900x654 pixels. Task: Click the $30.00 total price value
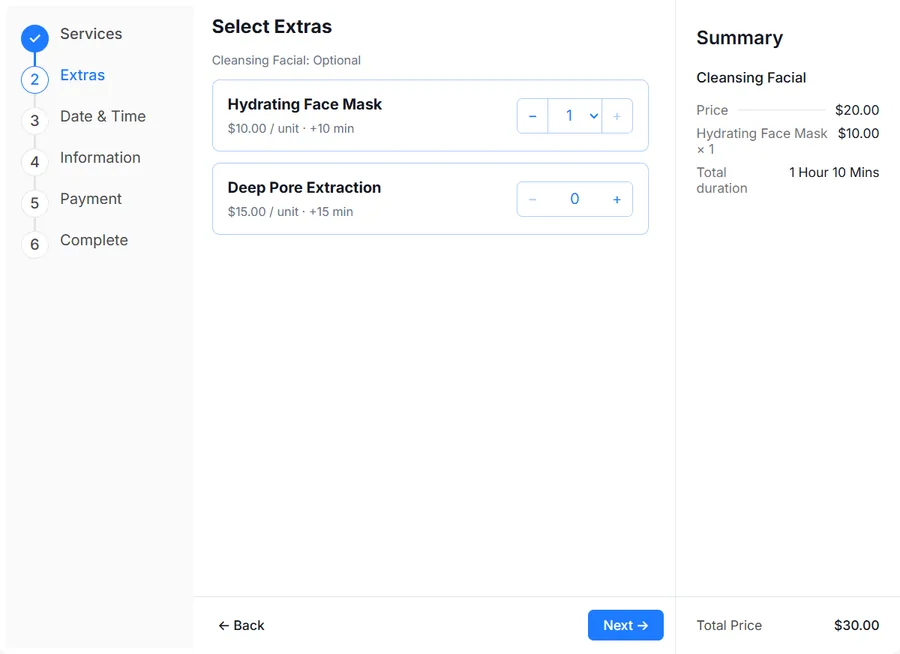[856, 625]
